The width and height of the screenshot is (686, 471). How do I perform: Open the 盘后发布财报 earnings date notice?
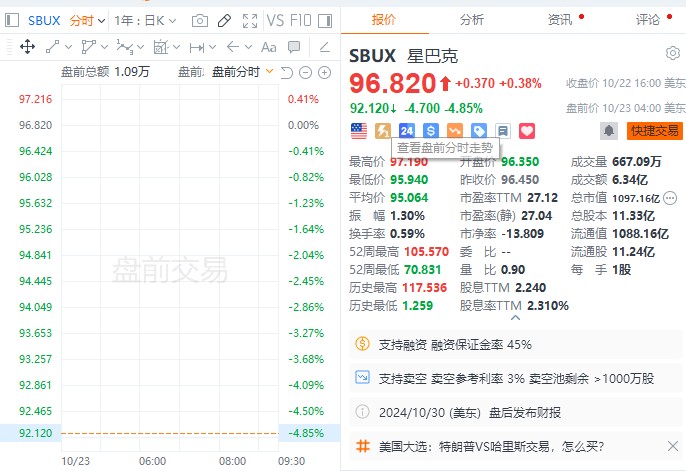point(515,412)
